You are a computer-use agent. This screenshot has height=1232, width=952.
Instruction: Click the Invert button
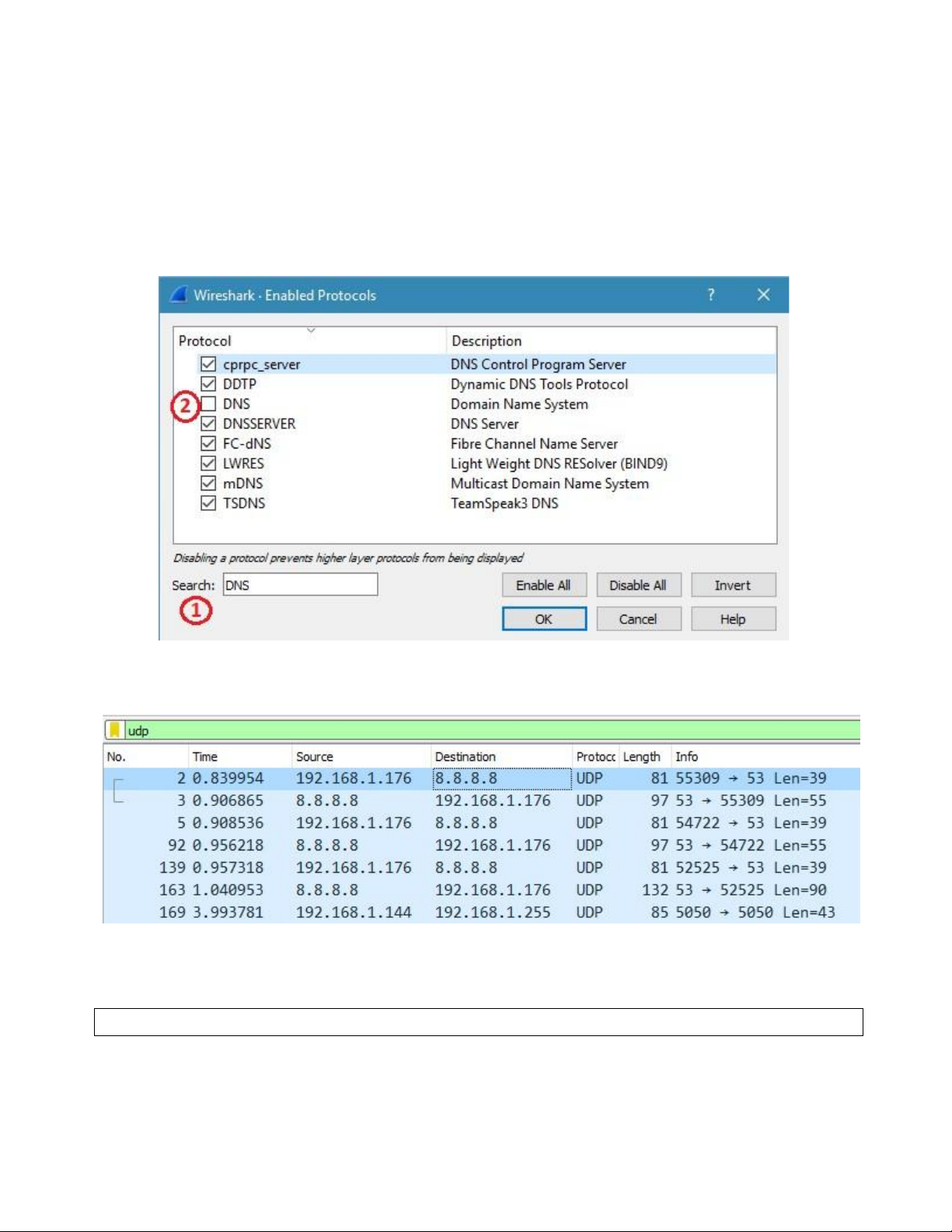[x=733, y=585]
